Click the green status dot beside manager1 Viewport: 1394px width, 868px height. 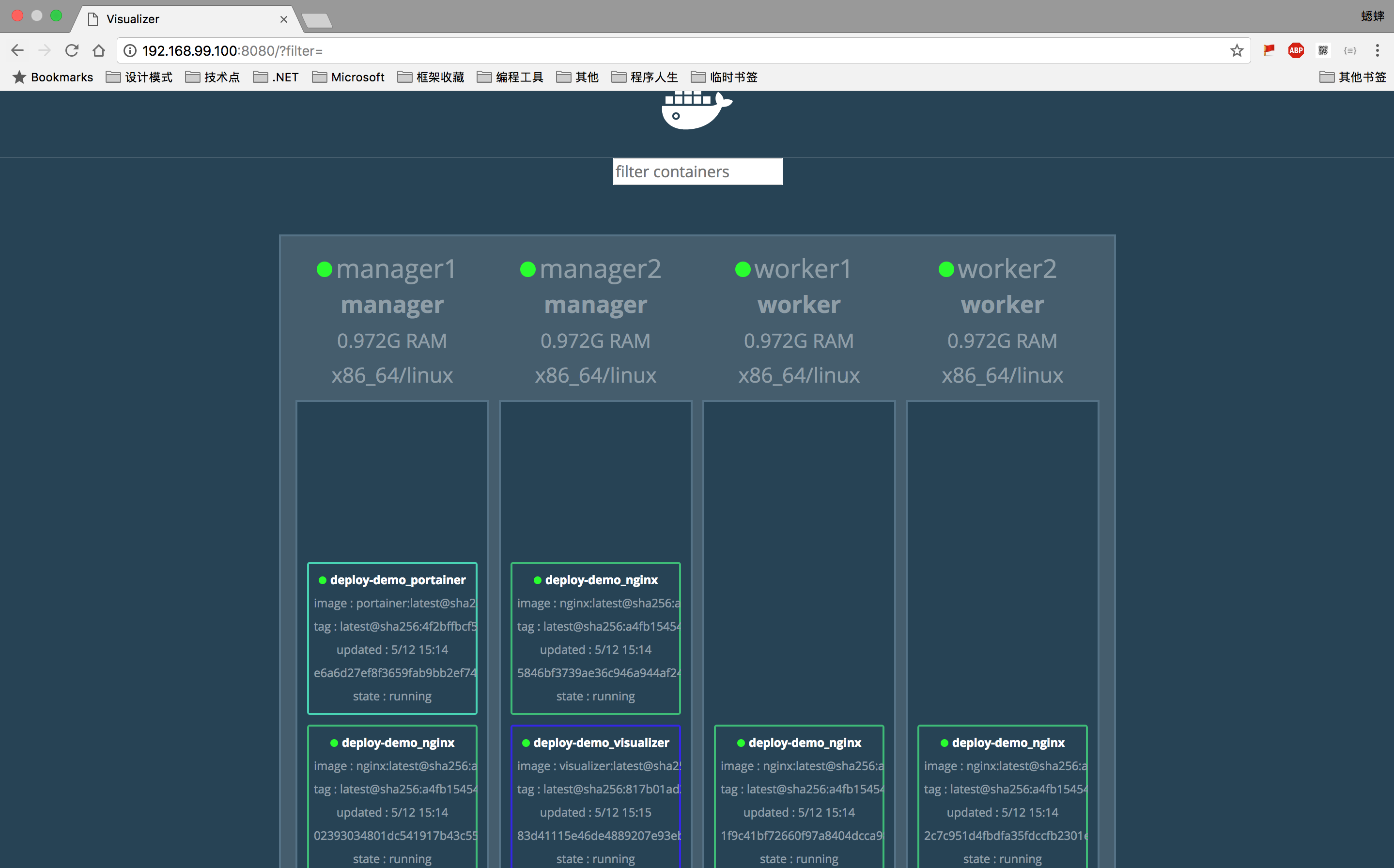[x=324, y=269]
